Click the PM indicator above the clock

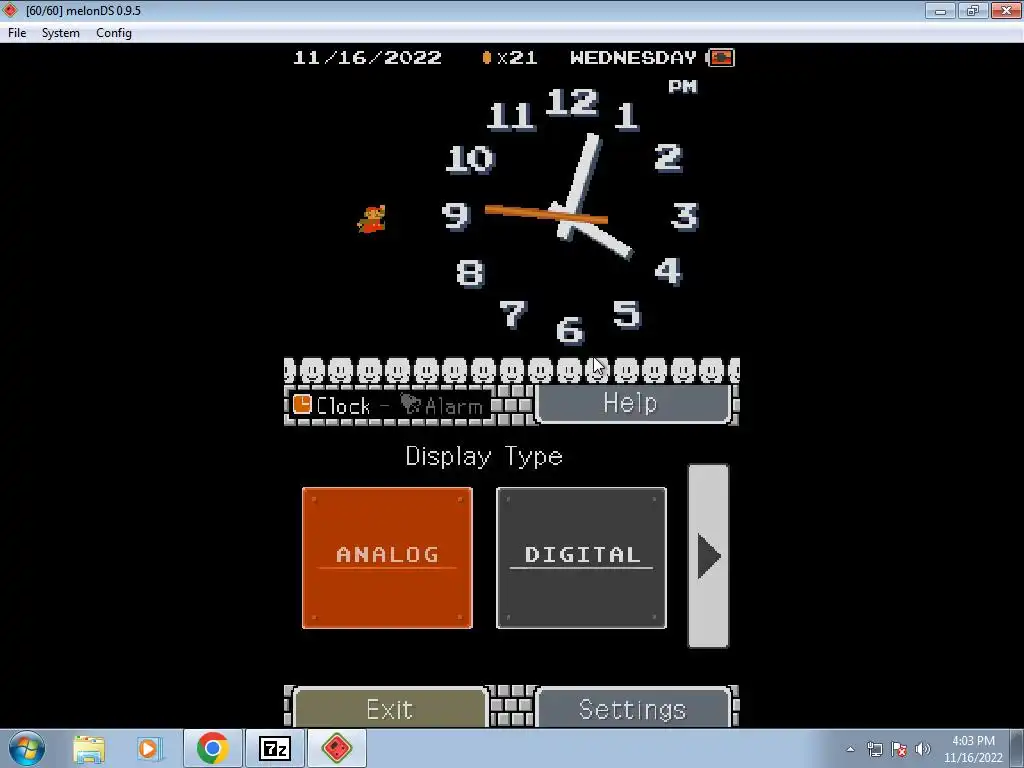[682, 86]
